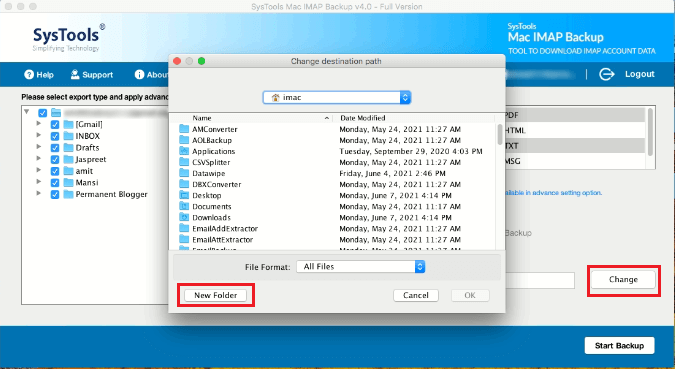Click the SysTools logo
Image resolution: width=675 pixels, height=369 pixels.
69,37
